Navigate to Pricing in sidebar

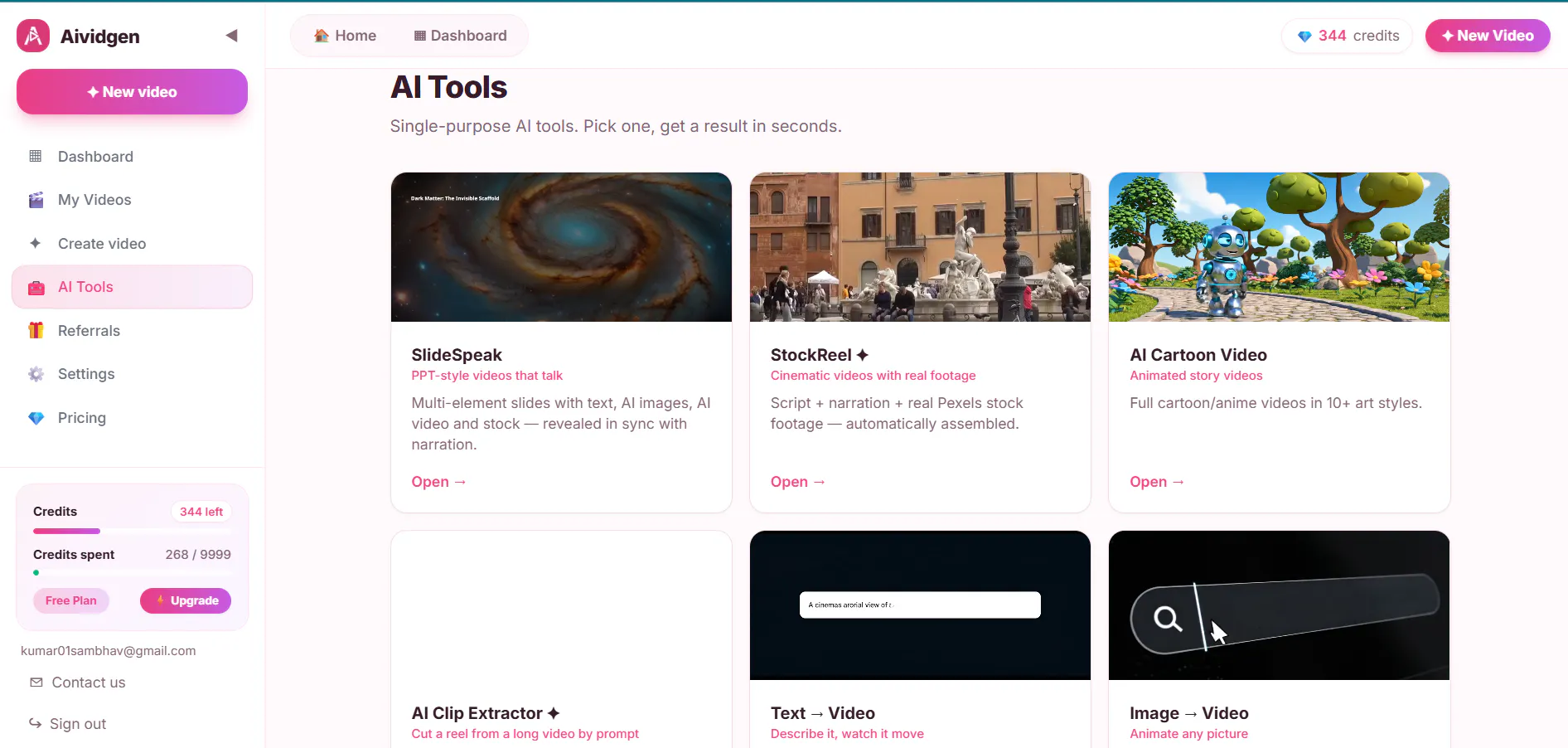pyautogui.click(x=132, y=418)
